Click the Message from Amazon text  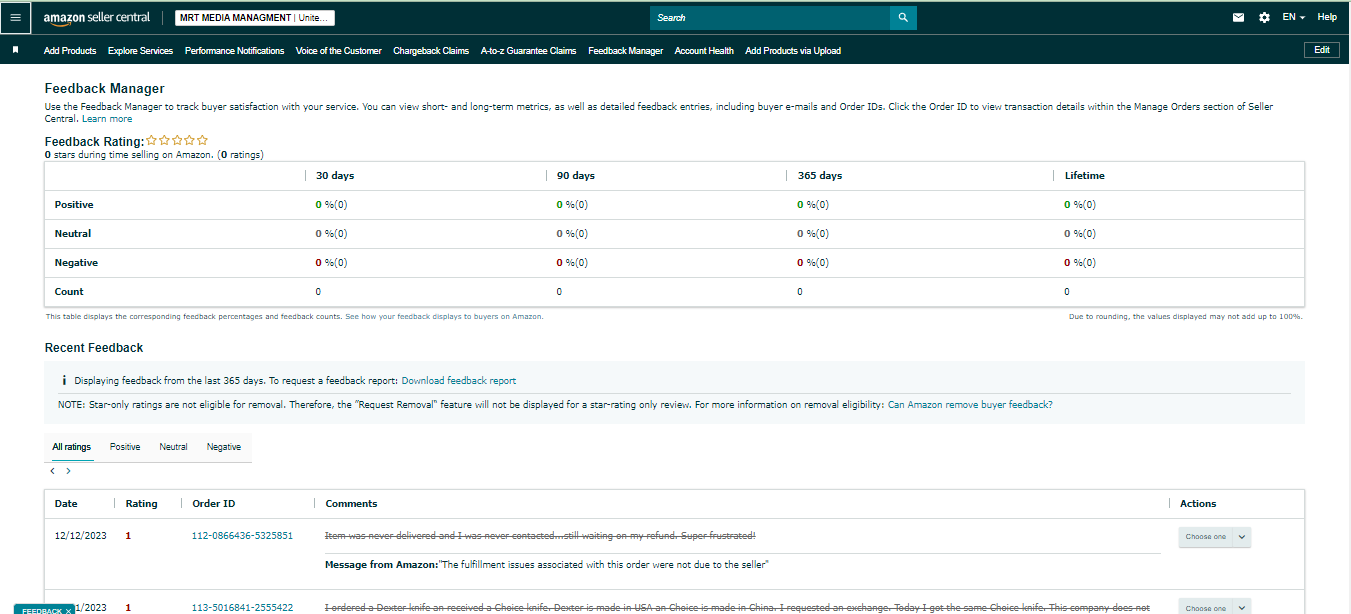546,565
